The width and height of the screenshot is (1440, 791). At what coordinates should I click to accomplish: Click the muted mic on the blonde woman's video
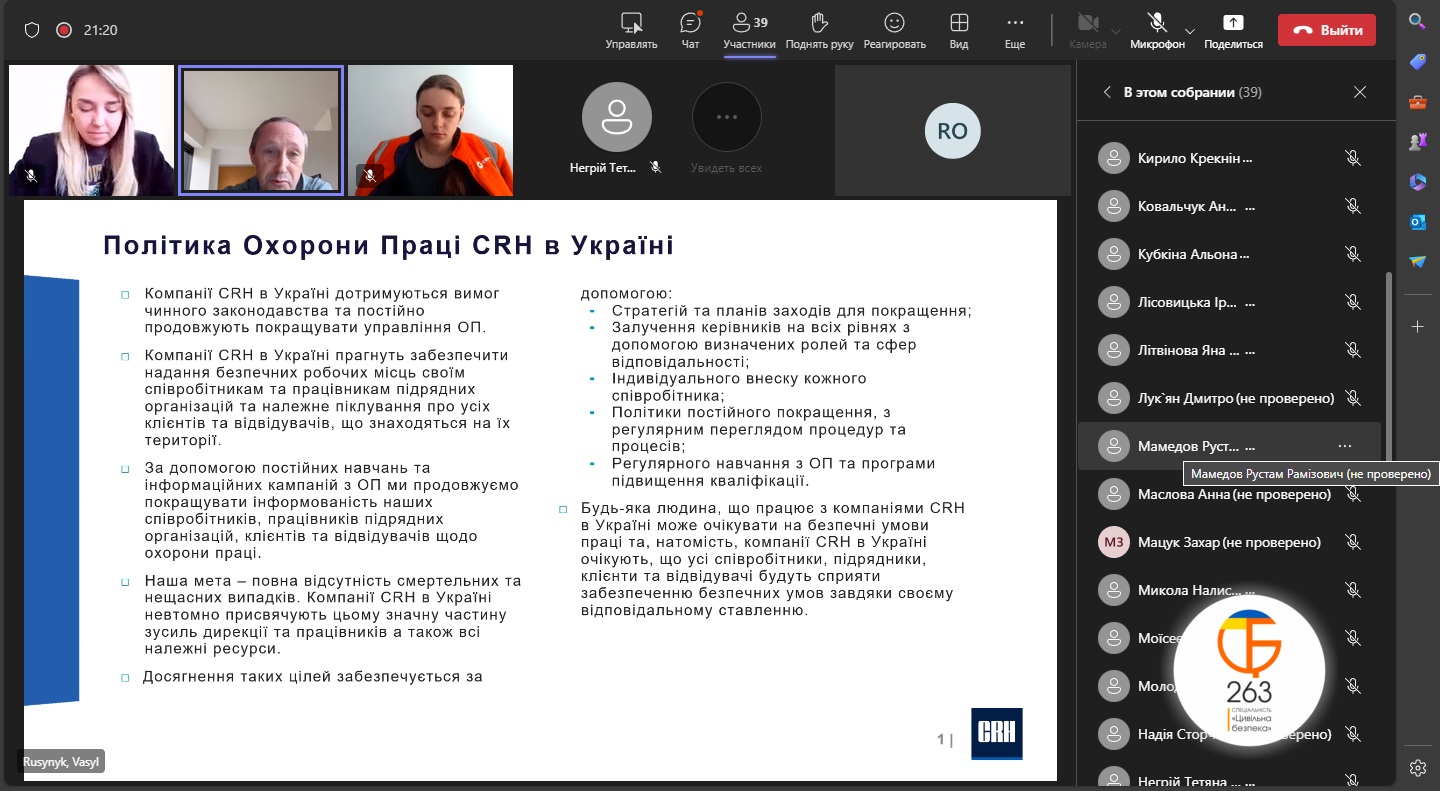(x=31, y=175)
